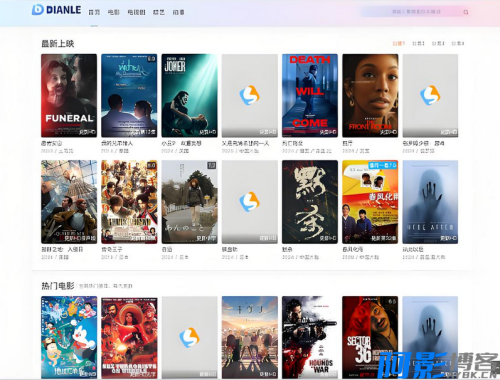The height and width of the screenshot is (380, 500).
Task: Open the Front Room poster
Action: click(x=370, y=95)
